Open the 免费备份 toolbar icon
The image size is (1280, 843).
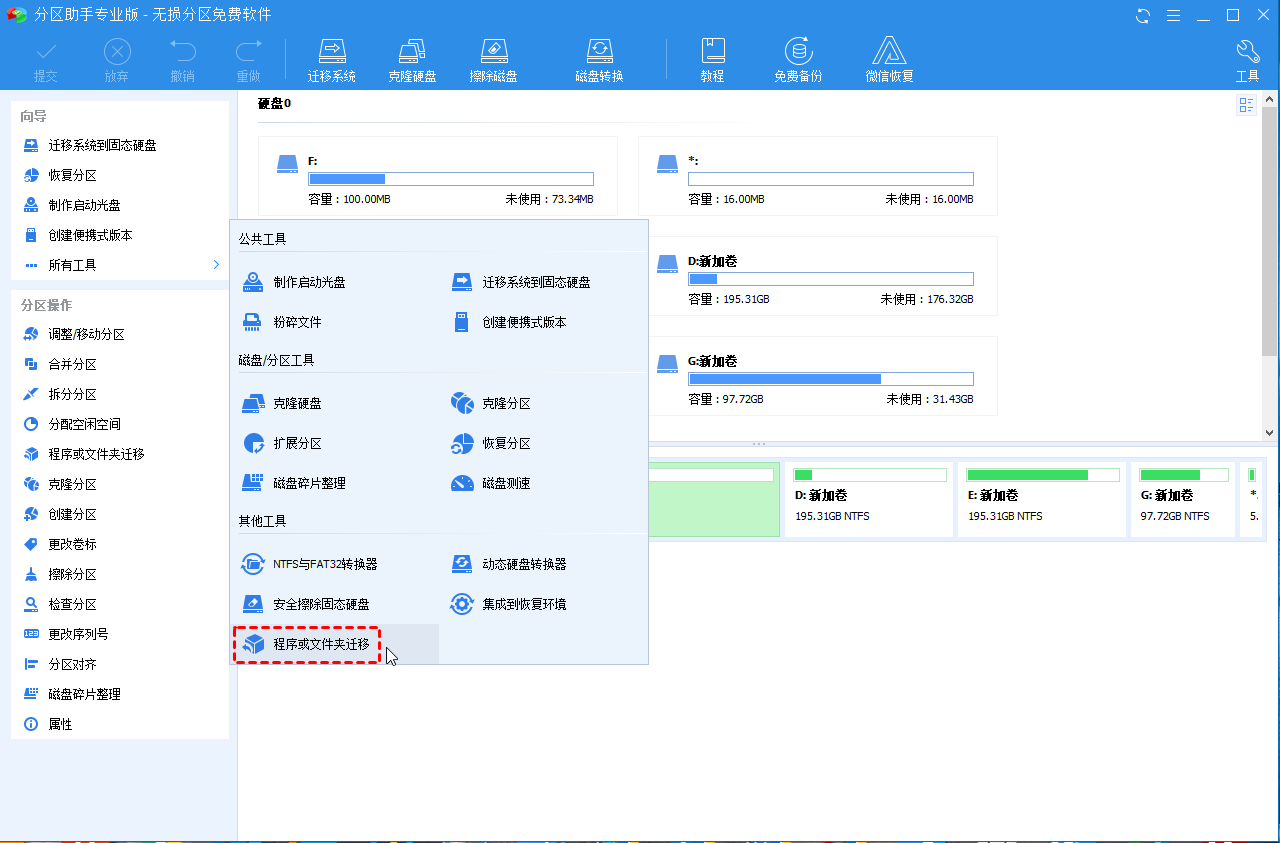click(x=797, y=52)
